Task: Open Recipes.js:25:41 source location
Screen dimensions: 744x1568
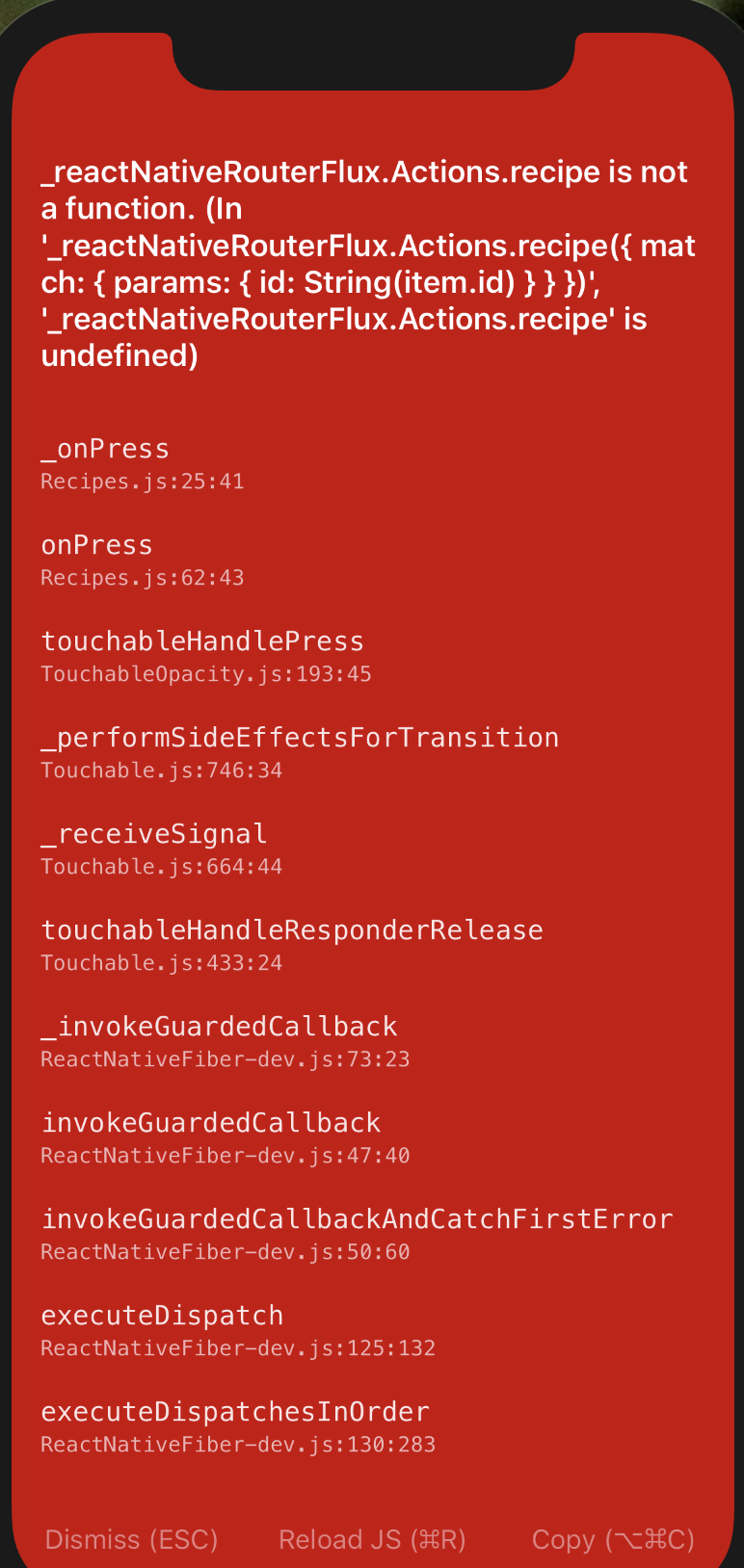Action: pos(141,481)
